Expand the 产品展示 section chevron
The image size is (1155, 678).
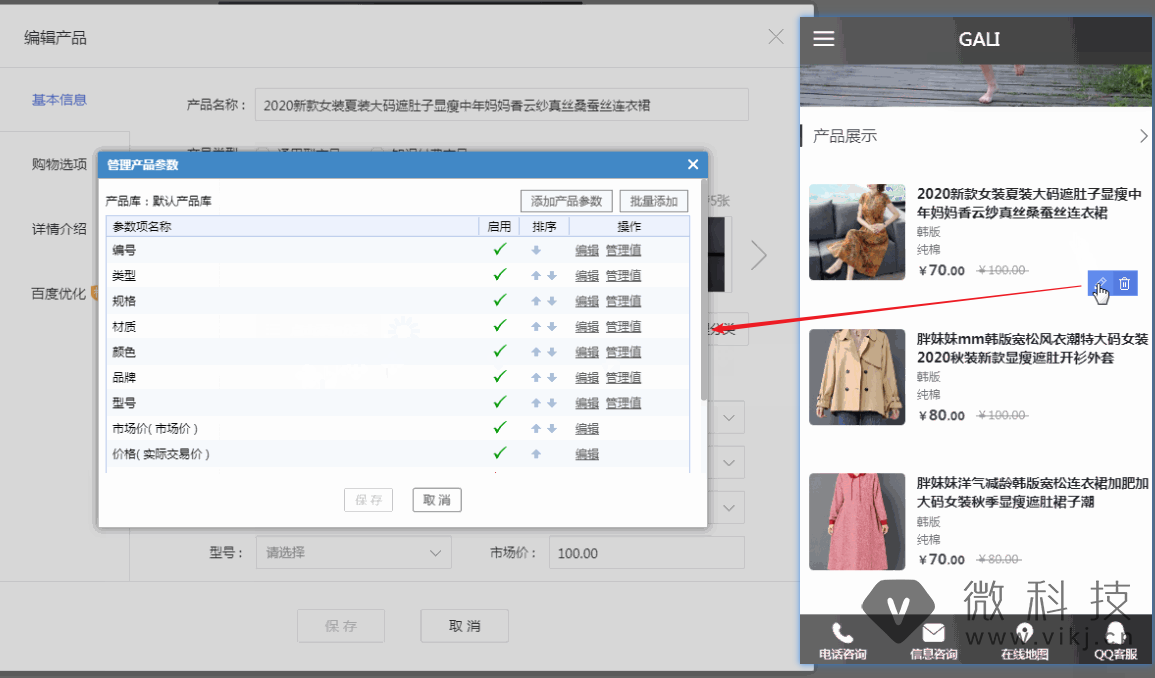(1144, 136)
